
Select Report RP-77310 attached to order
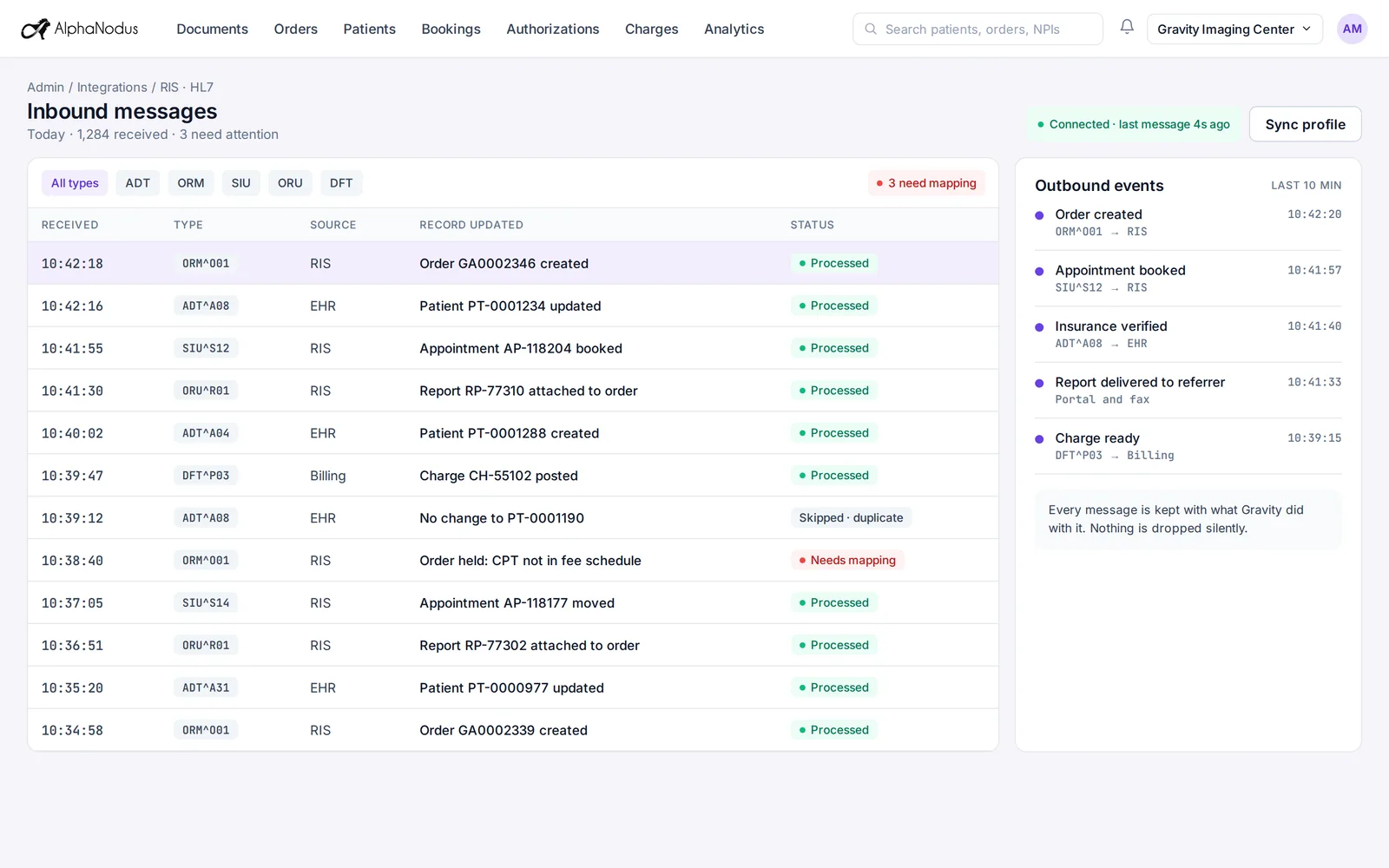(x=513, y=391)
